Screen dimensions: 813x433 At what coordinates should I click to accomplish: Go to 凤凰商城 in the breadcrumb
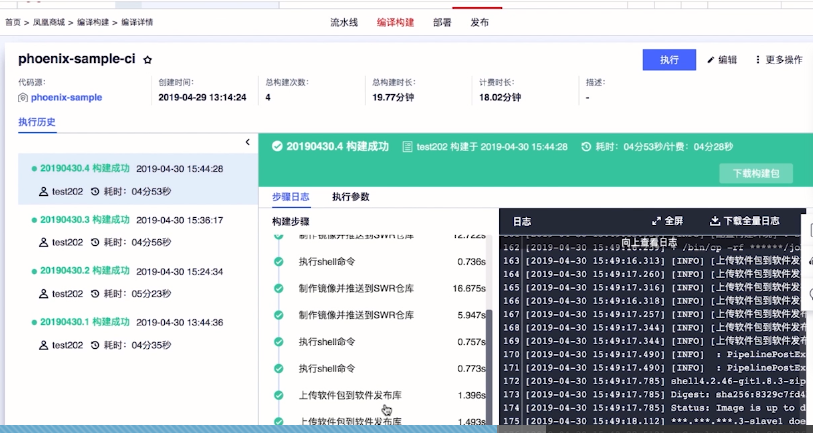click(49, 22)
